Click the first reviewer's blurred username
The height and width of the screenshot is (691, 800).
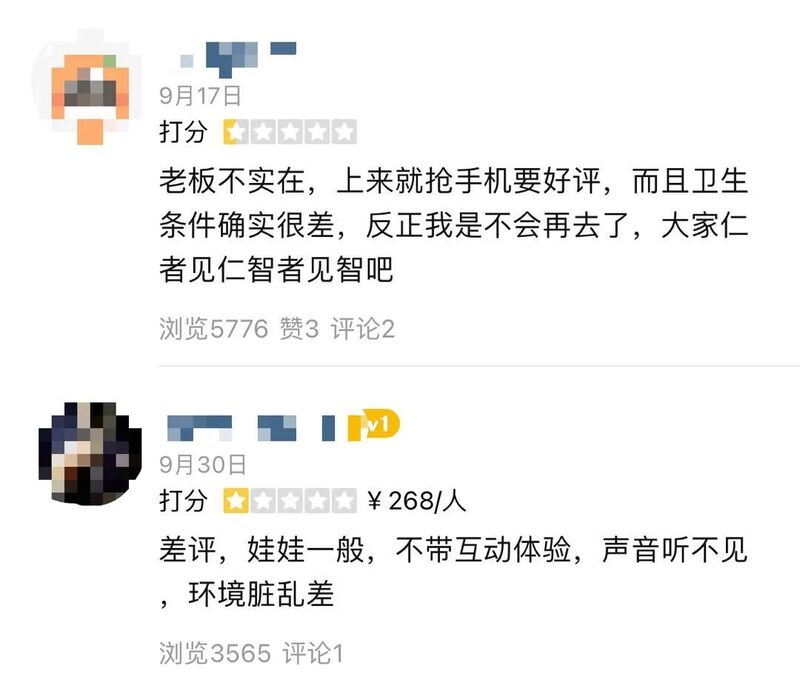coord(238,57)
